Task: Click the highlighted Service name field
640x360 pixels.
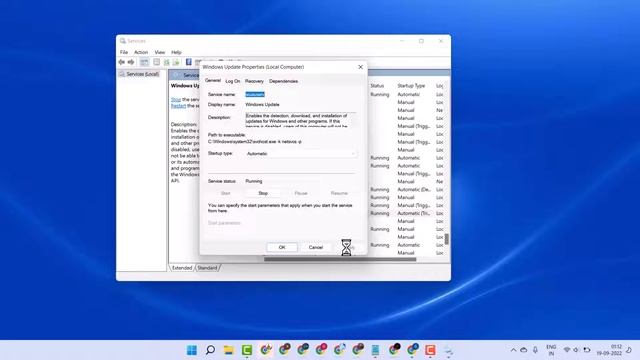Action: click(x=255, y=94)
